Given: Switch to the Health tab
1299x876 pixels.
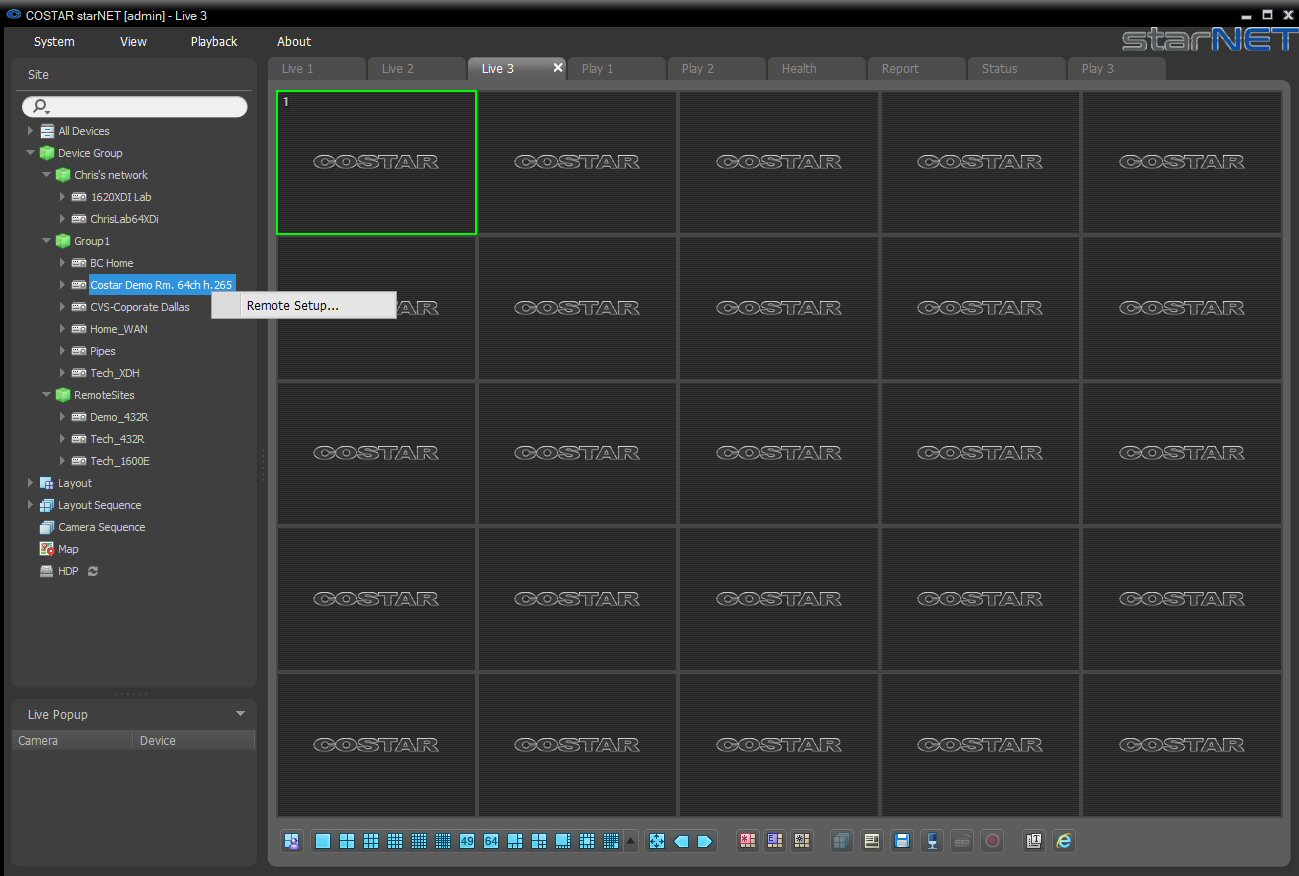Looking at the screenshot, I should click(816, 69).
